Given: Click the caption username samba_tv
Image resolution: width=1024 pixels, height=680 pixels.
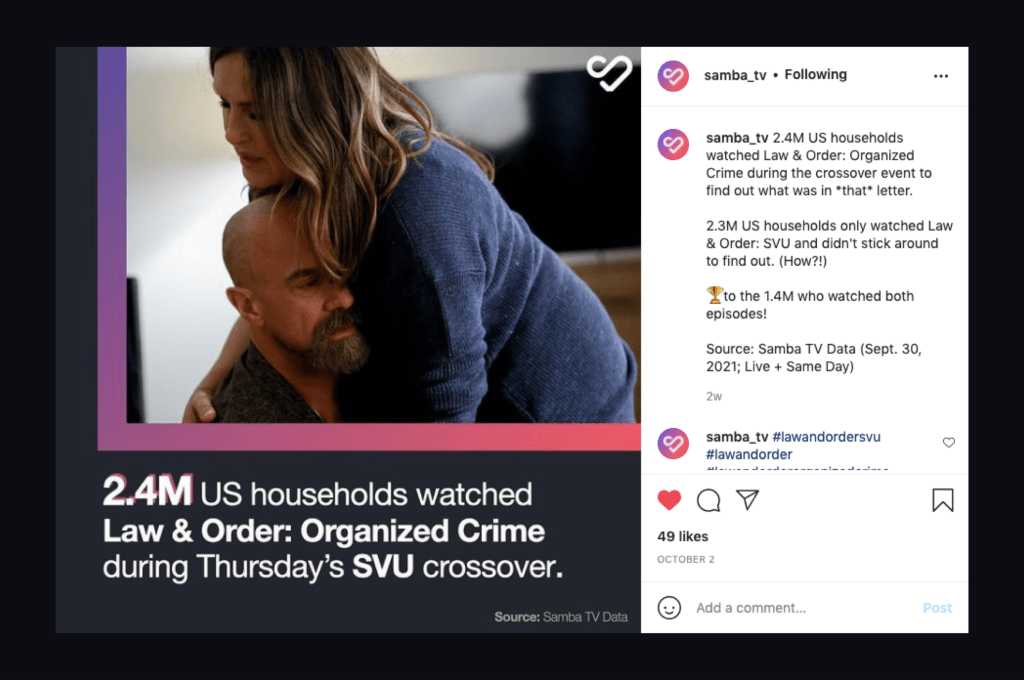Looking at the screenshot, I should pyautogui.click(x=737, y=138).
